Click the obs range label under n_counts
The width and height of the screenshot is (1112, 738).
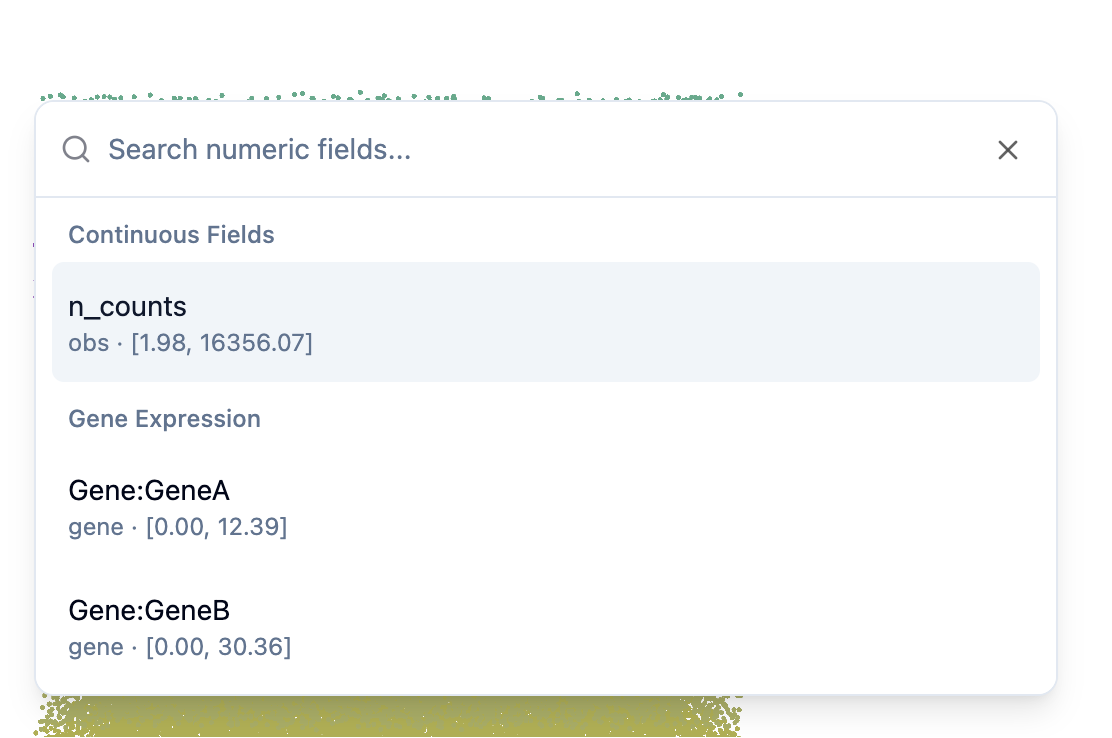[190, 342]
